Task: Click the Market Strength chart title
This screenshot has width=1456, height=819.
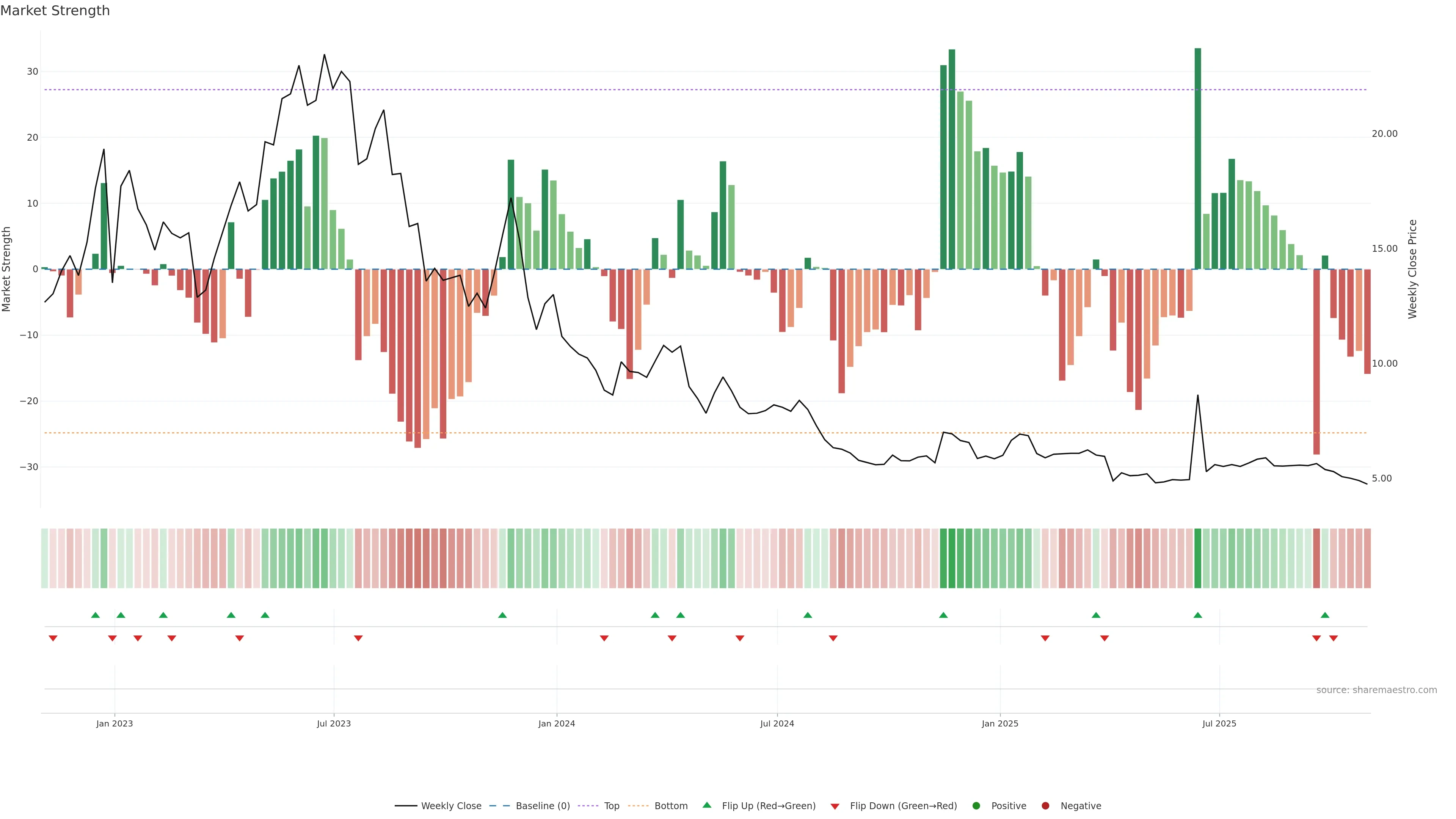Action: (x=55, y=11)
